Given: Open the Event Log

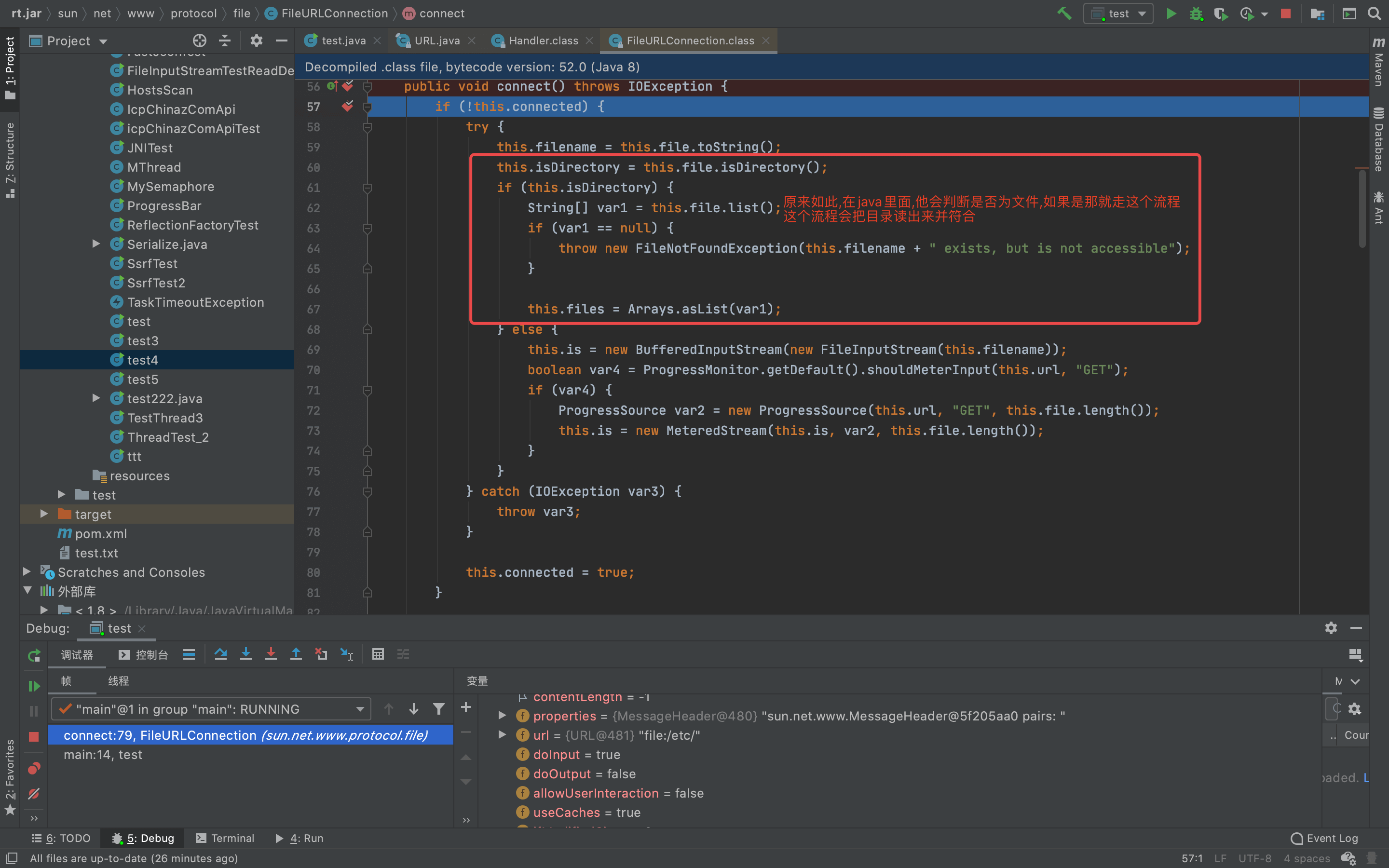Looking at the screenshot, I should click(1325, 838).
